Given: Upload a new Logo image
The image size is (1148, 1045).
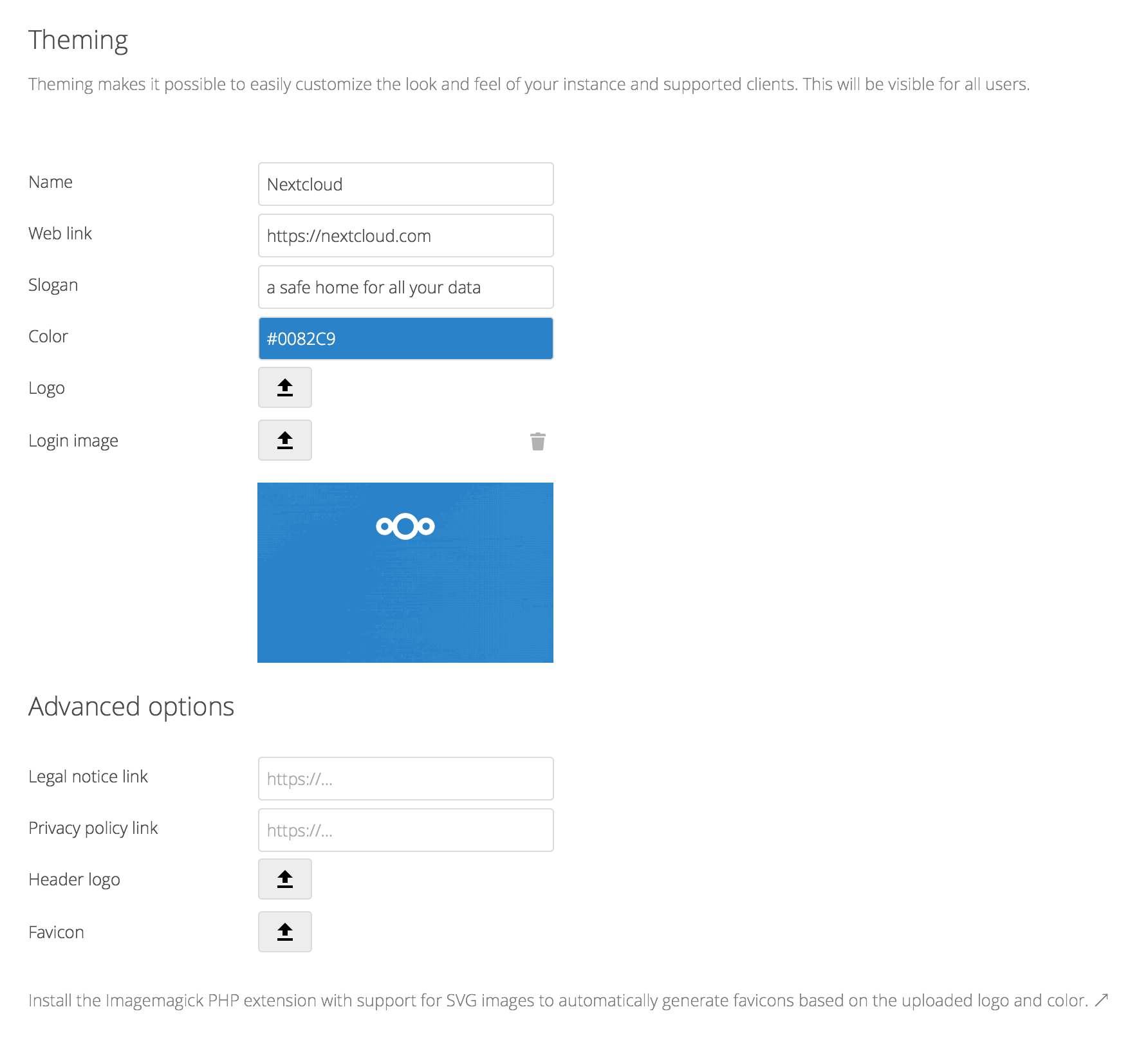Looking at the screenshot, I should point(284,387).
